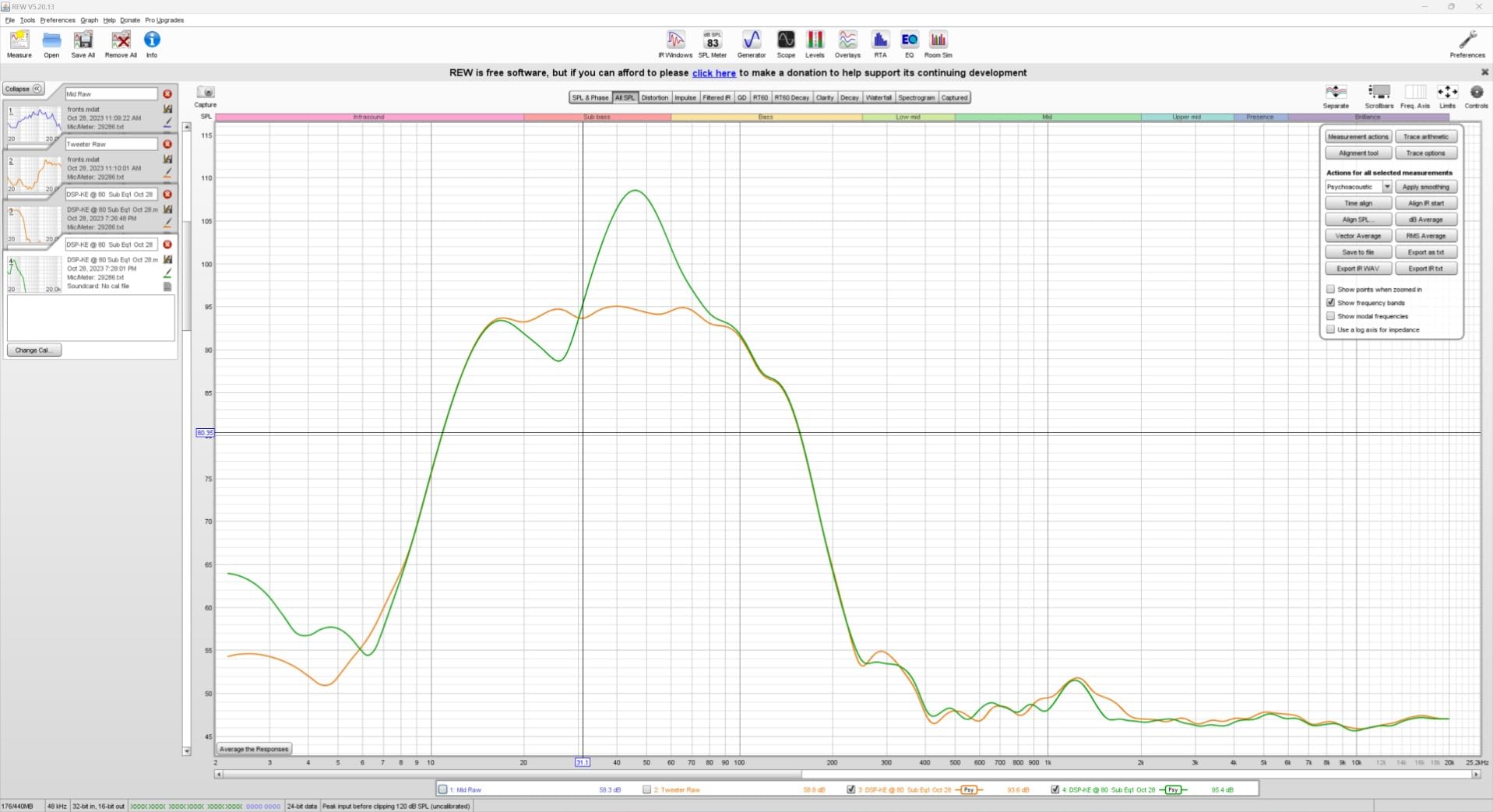The image size is (1493, 812).
Task: Capture the graph image
Action: pos(206,97)
